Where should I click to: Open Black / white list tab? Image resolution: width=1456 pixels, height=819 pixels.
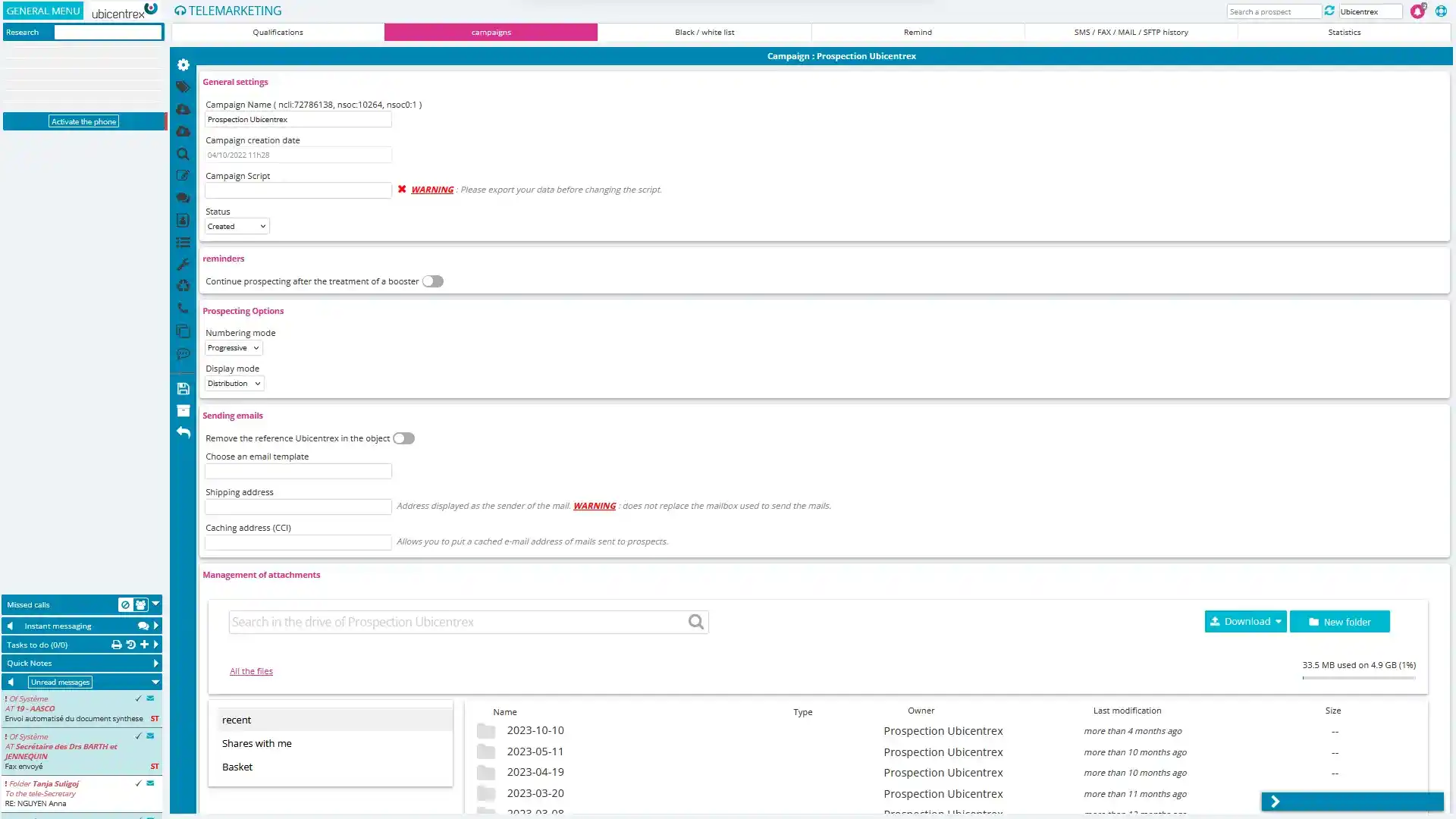click(704, 32)
